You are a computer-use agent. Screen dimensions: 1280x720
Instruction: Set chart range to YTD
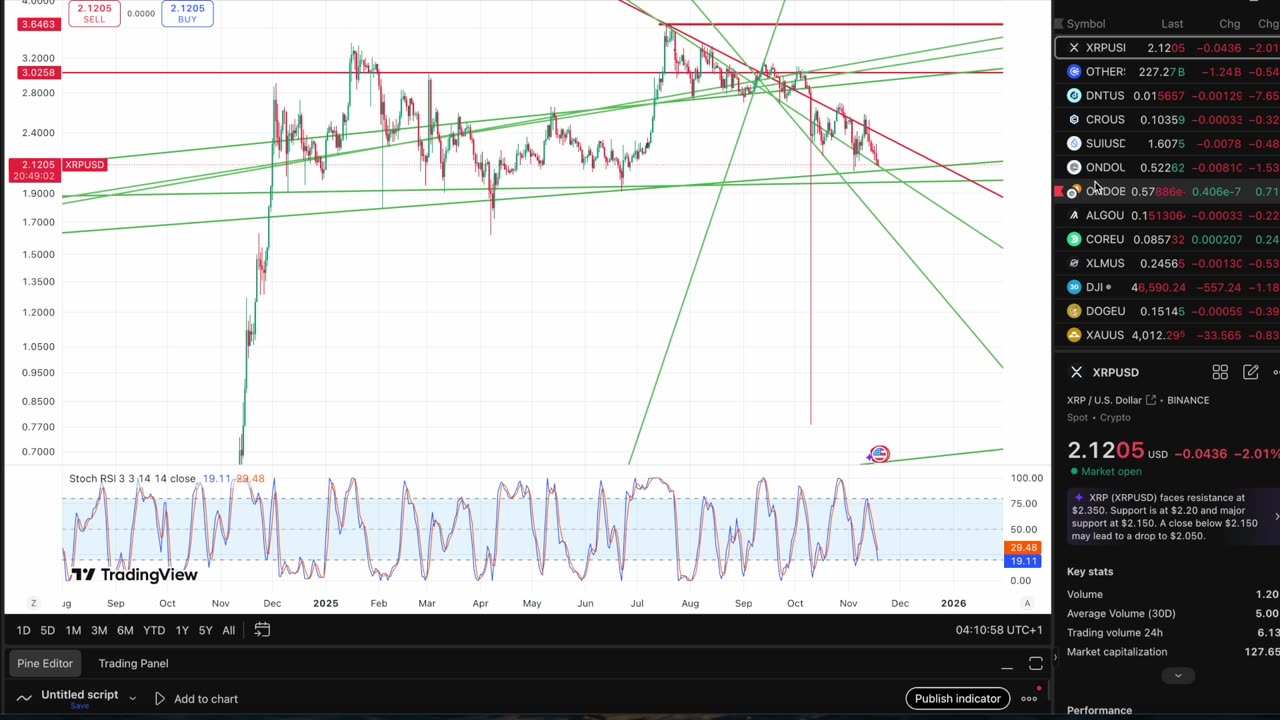tap(154, 630)
